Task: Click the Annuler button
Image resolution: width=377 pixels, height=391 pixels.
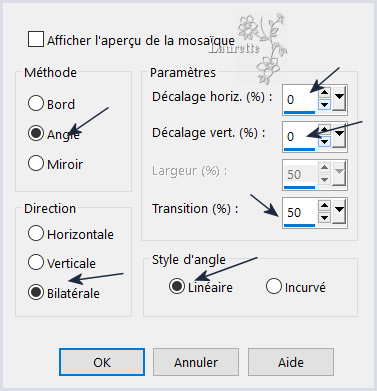Action: coord(196,362)
